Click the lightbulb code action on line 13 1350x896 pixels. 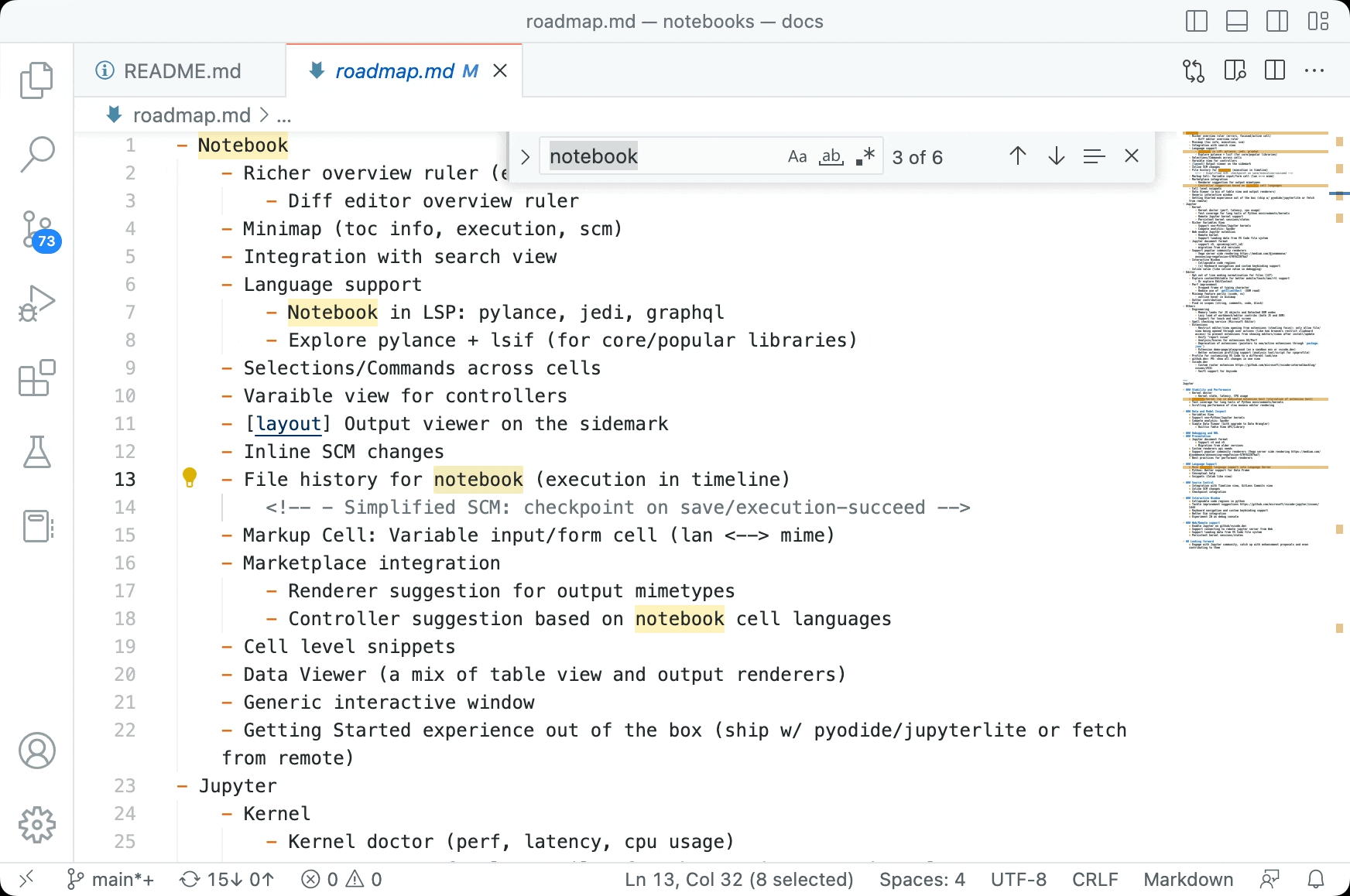pos(190,477)
